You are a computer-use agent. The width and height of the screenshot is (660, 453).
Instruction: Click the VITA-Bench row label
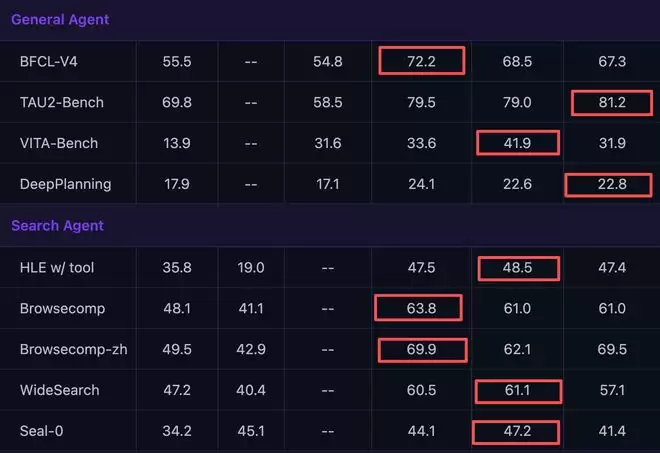pos(59,143)
